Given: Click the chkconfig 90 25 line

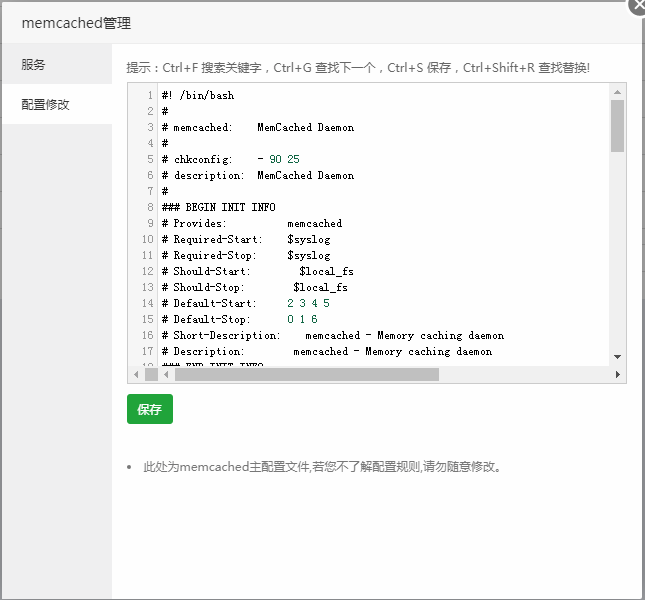Looking at the screenshot, I should [x=230, y=159].
